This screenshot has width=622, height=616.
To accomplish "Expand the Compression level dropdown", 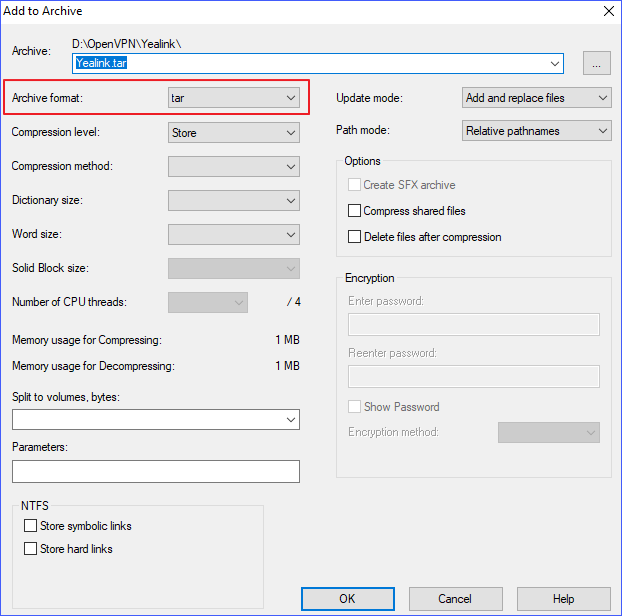I will coord(234,133).
